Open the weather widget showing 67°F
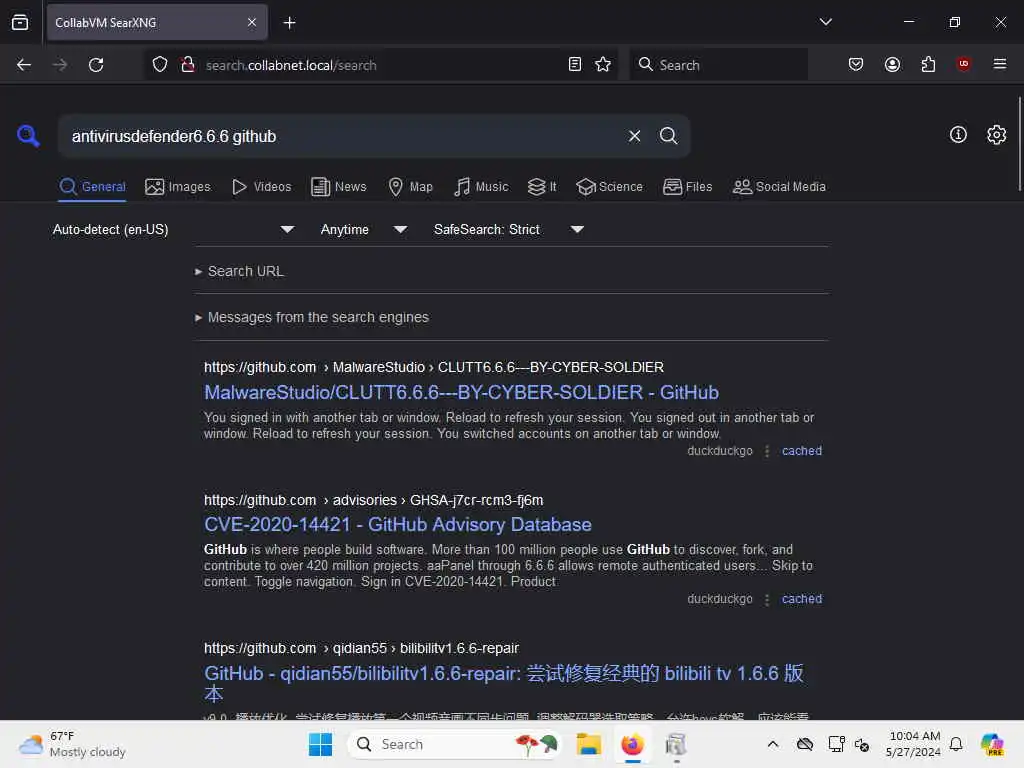This screenshot has width=1024, height=768. (x=72, y=744)
